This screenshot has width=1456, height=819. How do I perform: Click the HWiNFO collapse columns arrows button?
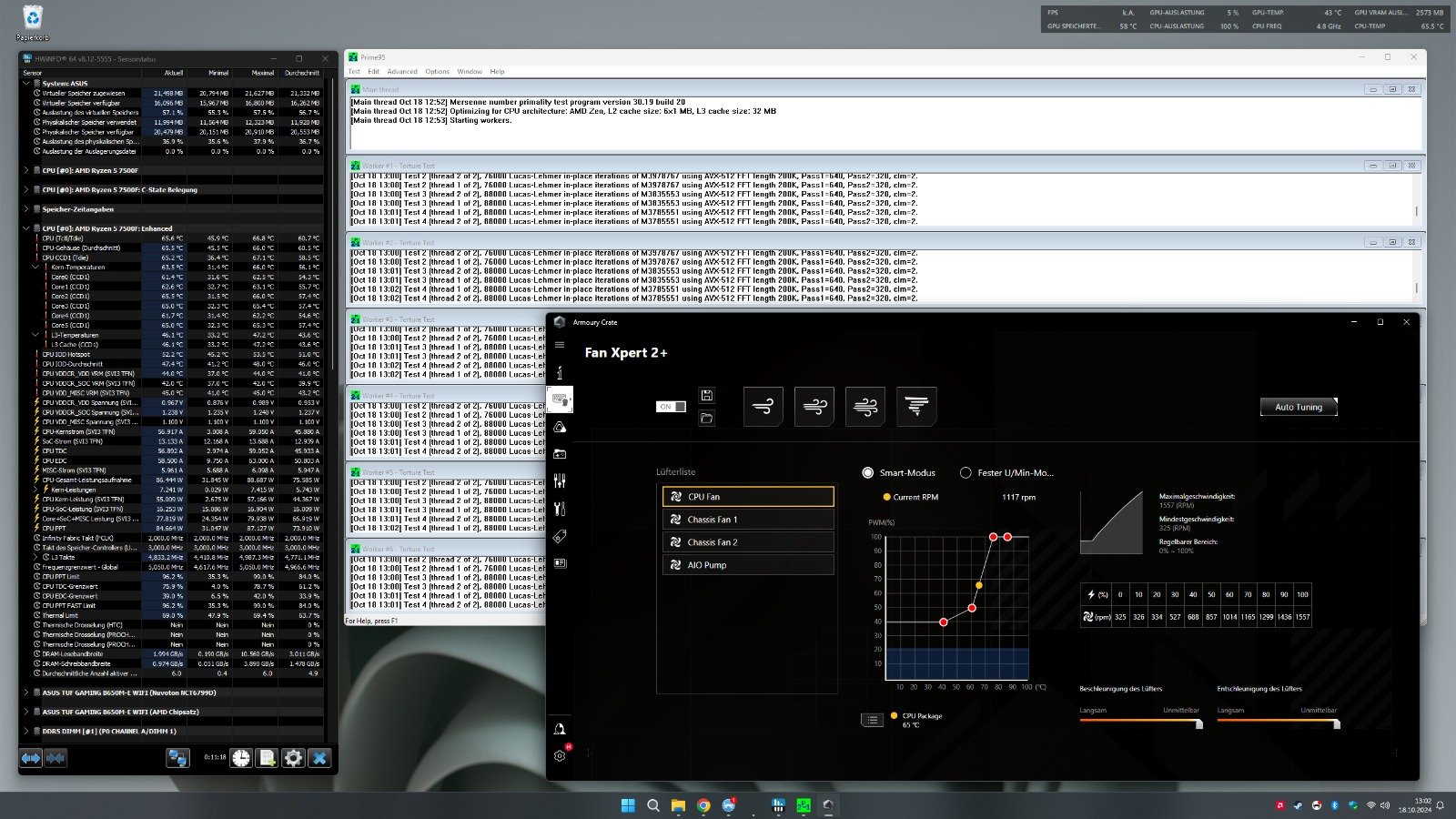coord(56,758)
